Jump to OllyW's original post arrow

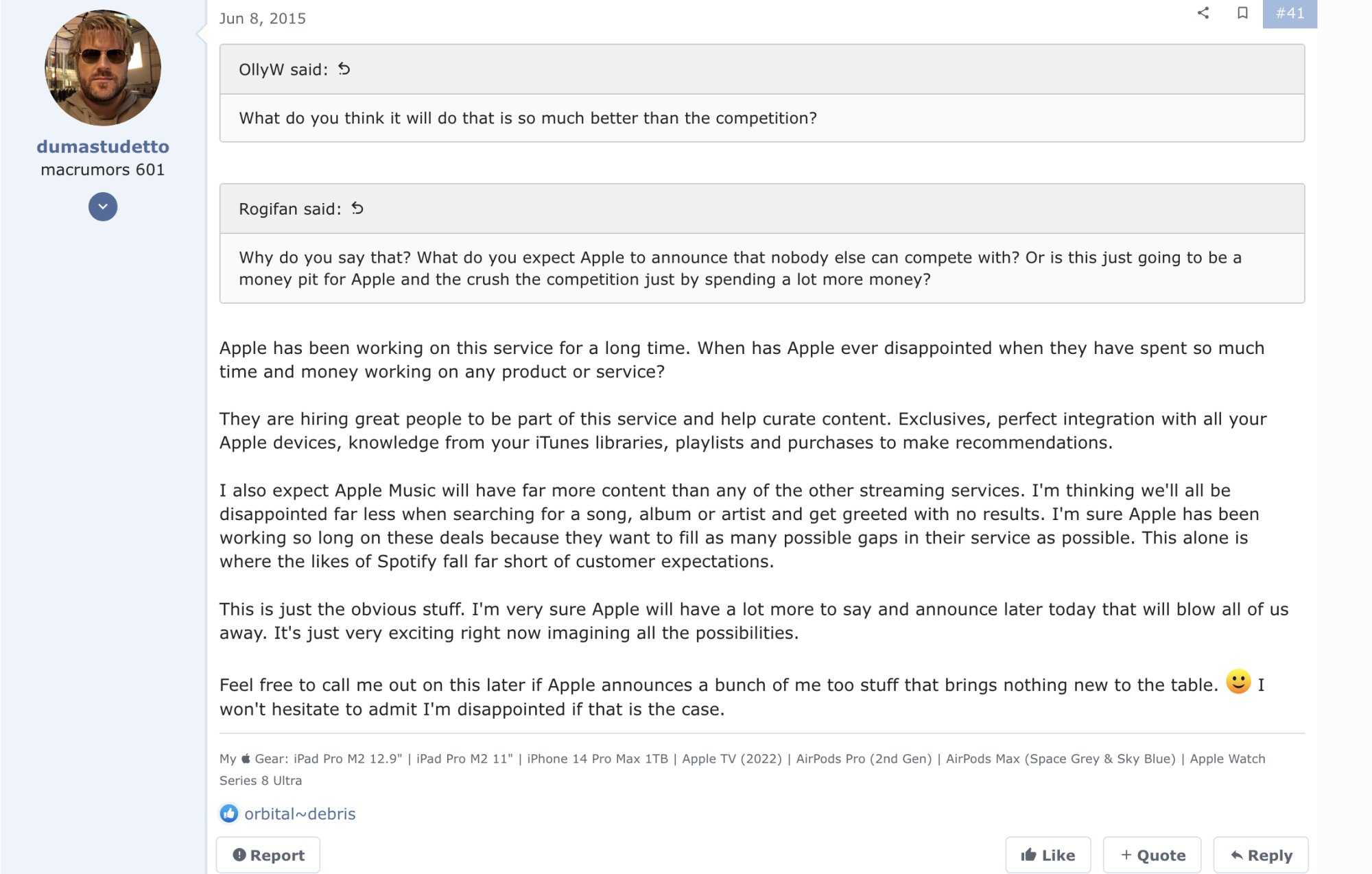point(344,69)
